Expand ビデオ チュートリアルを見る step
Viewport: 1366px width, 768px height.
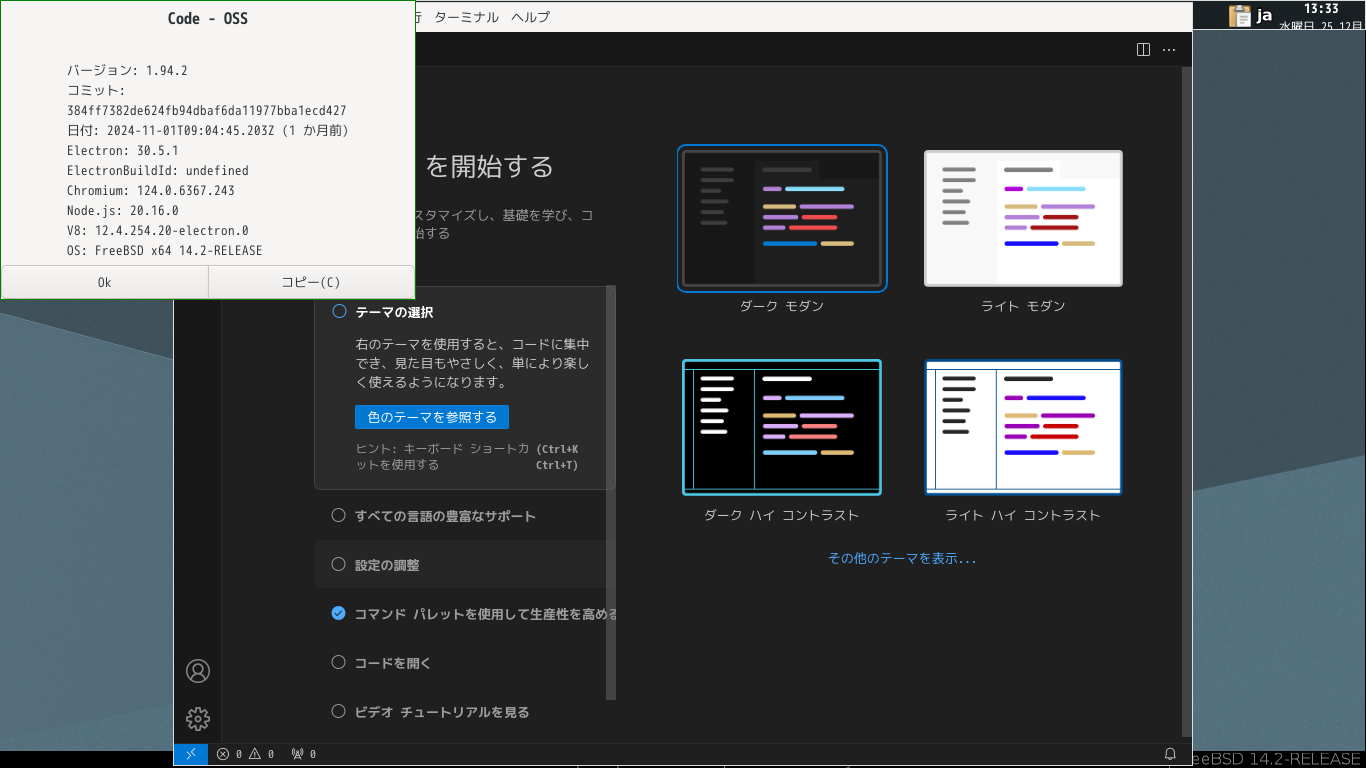coord(441,712)
